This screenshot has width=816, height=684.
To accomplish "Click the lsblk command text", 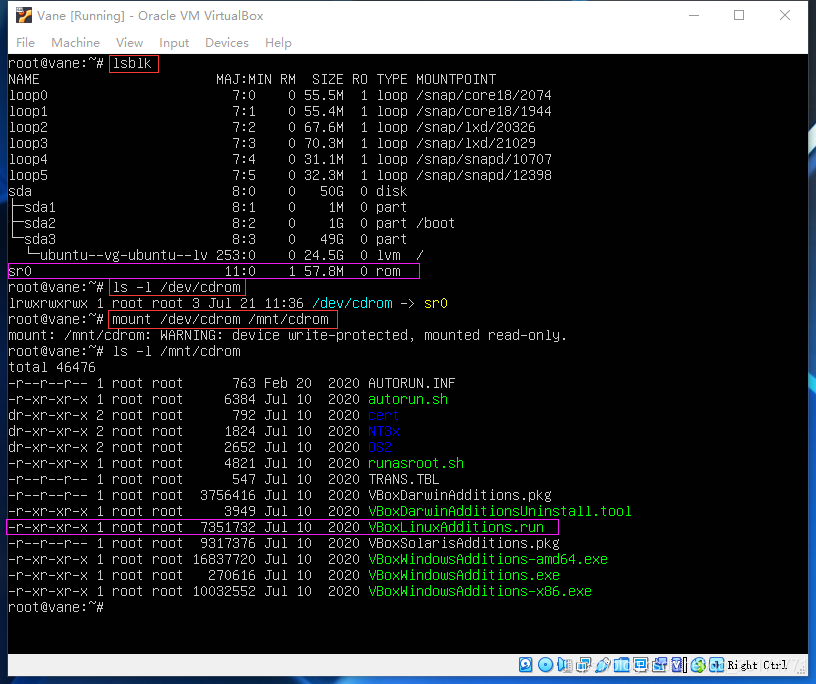I will [x=132, y=64].
